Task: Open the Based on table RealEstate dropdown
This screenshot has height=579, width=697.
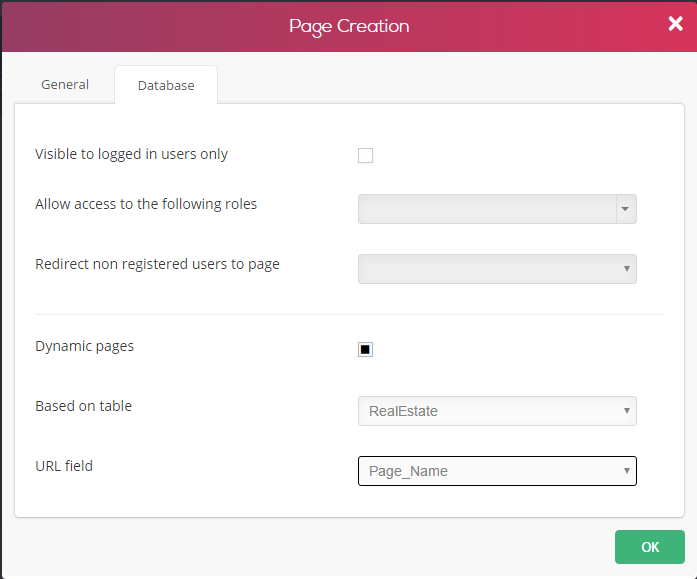Action: 497,411
